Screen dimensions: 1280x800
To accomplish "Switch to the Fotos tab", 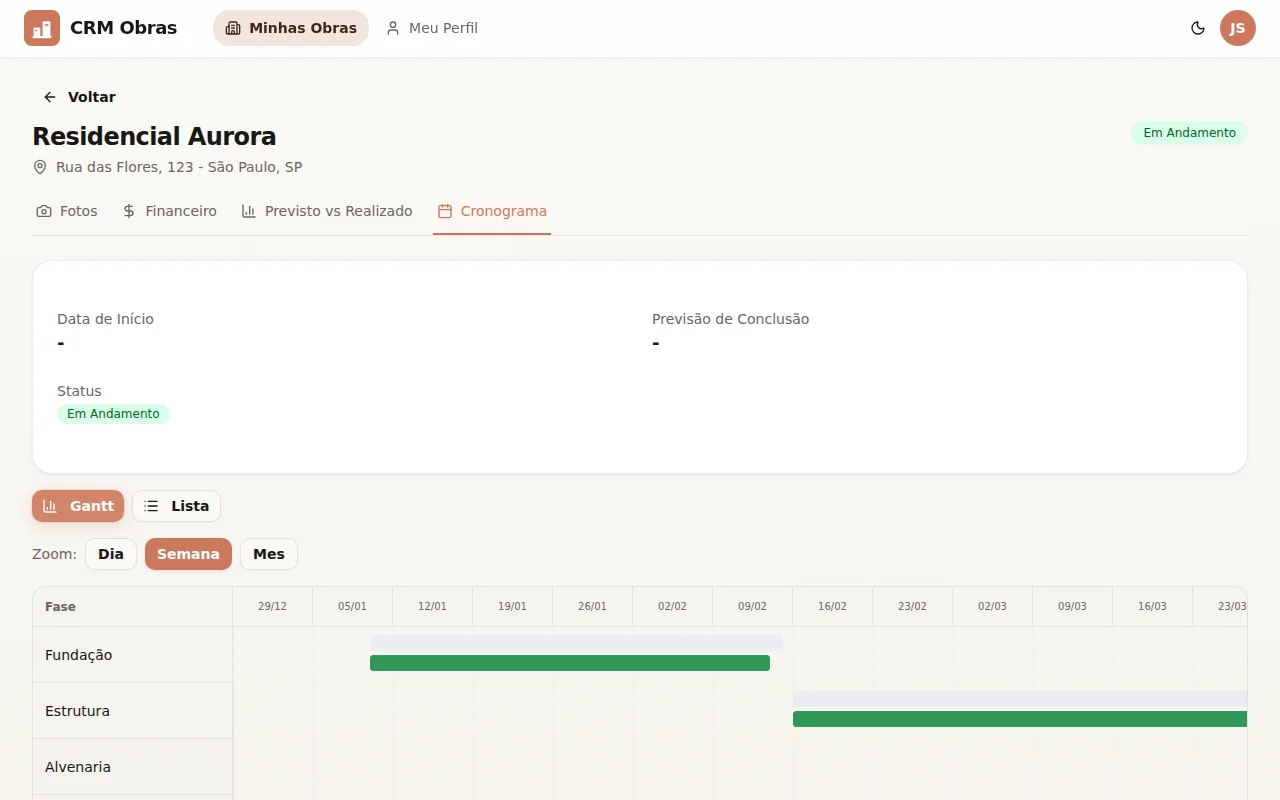I will (67, 211).
